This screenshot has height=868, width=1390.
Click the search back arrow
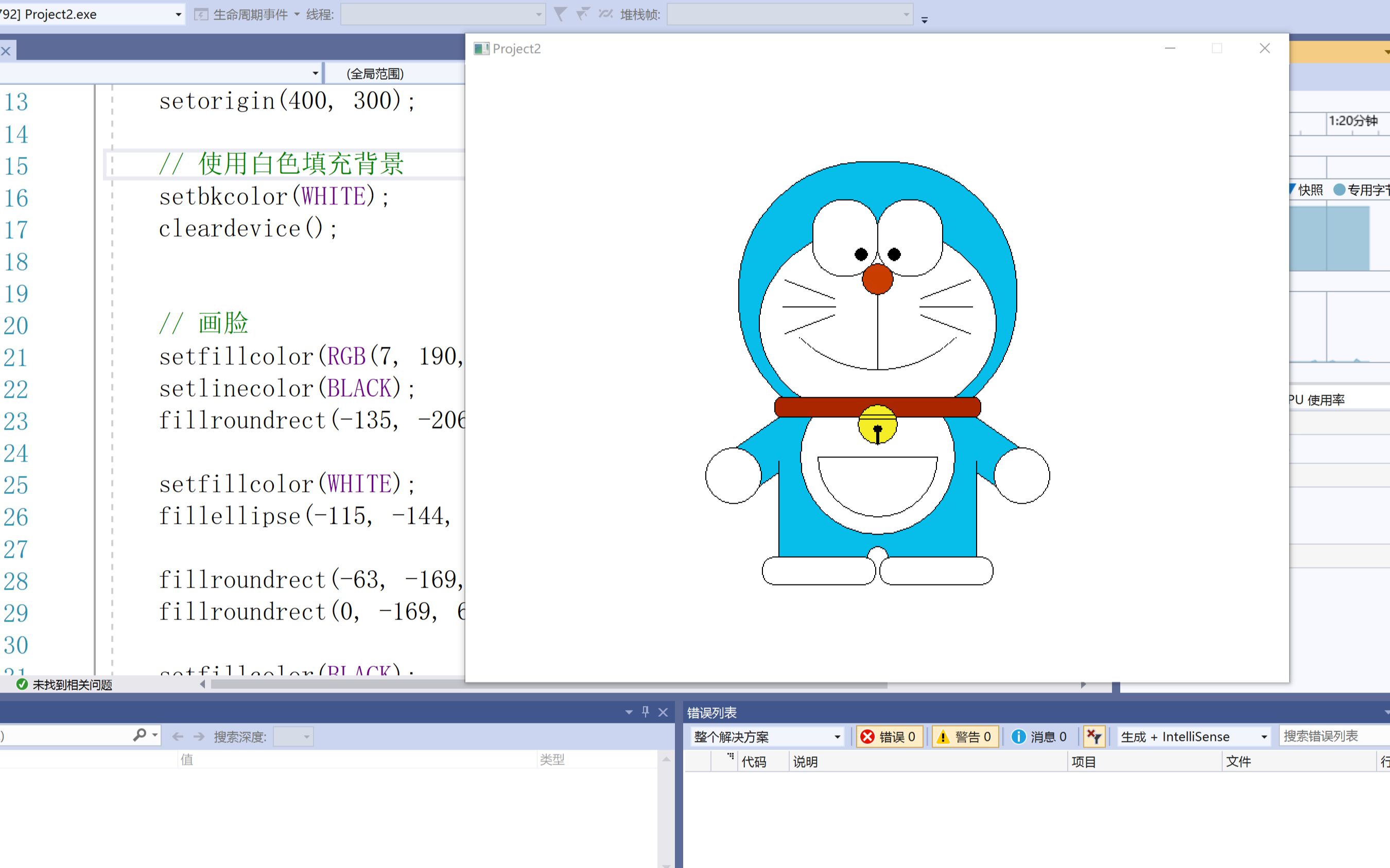(x=178, y=736)
